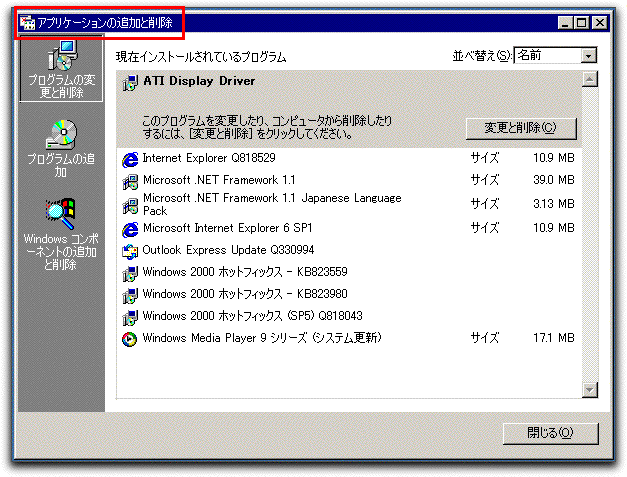This screenshot has height=477, width=627.
Task: Open Windows コンポーネントの追加と削除 section
Action: tap(61, 234)
